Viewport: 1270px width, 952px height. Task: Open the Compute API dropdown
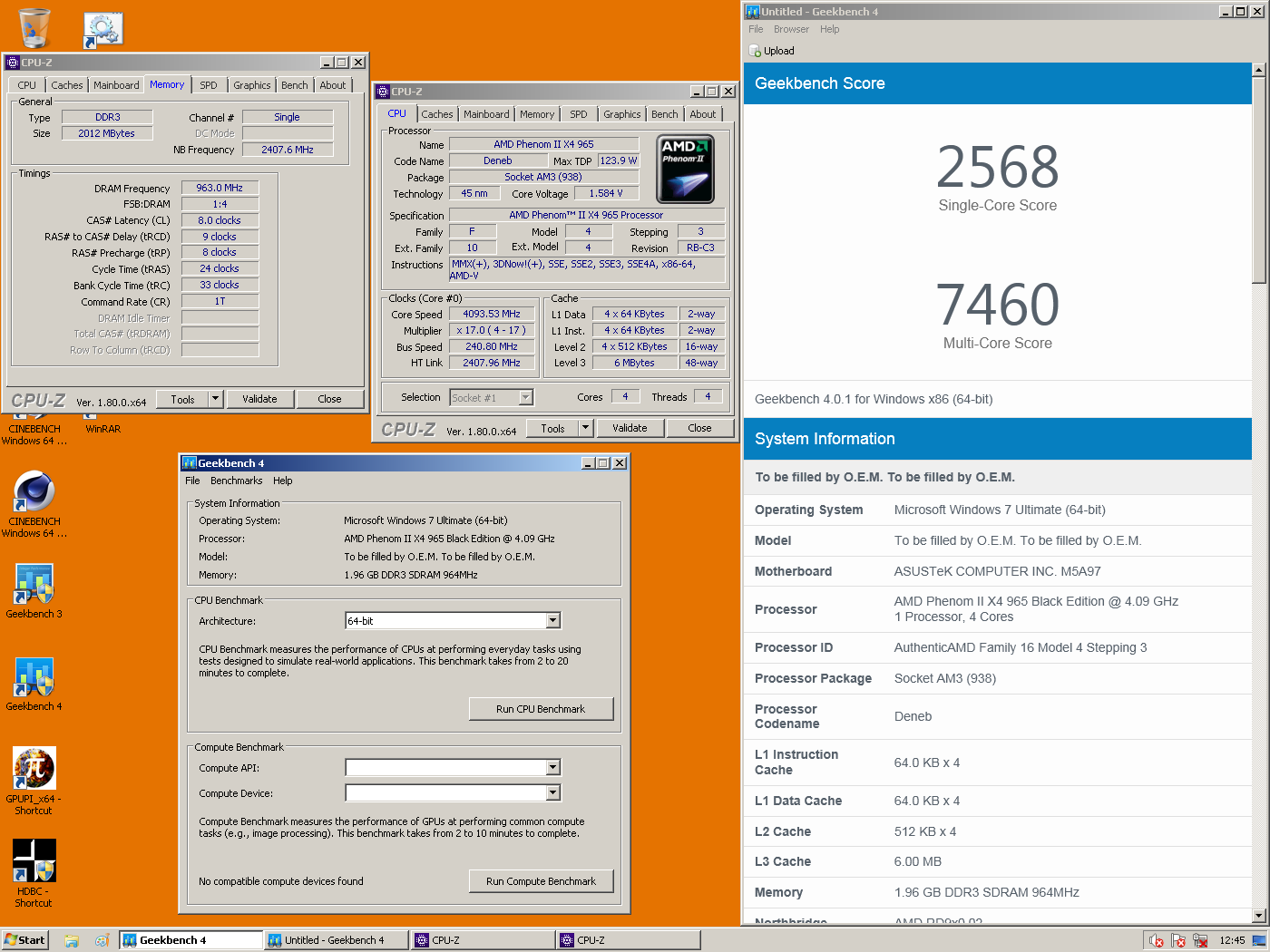click(553, 768)
